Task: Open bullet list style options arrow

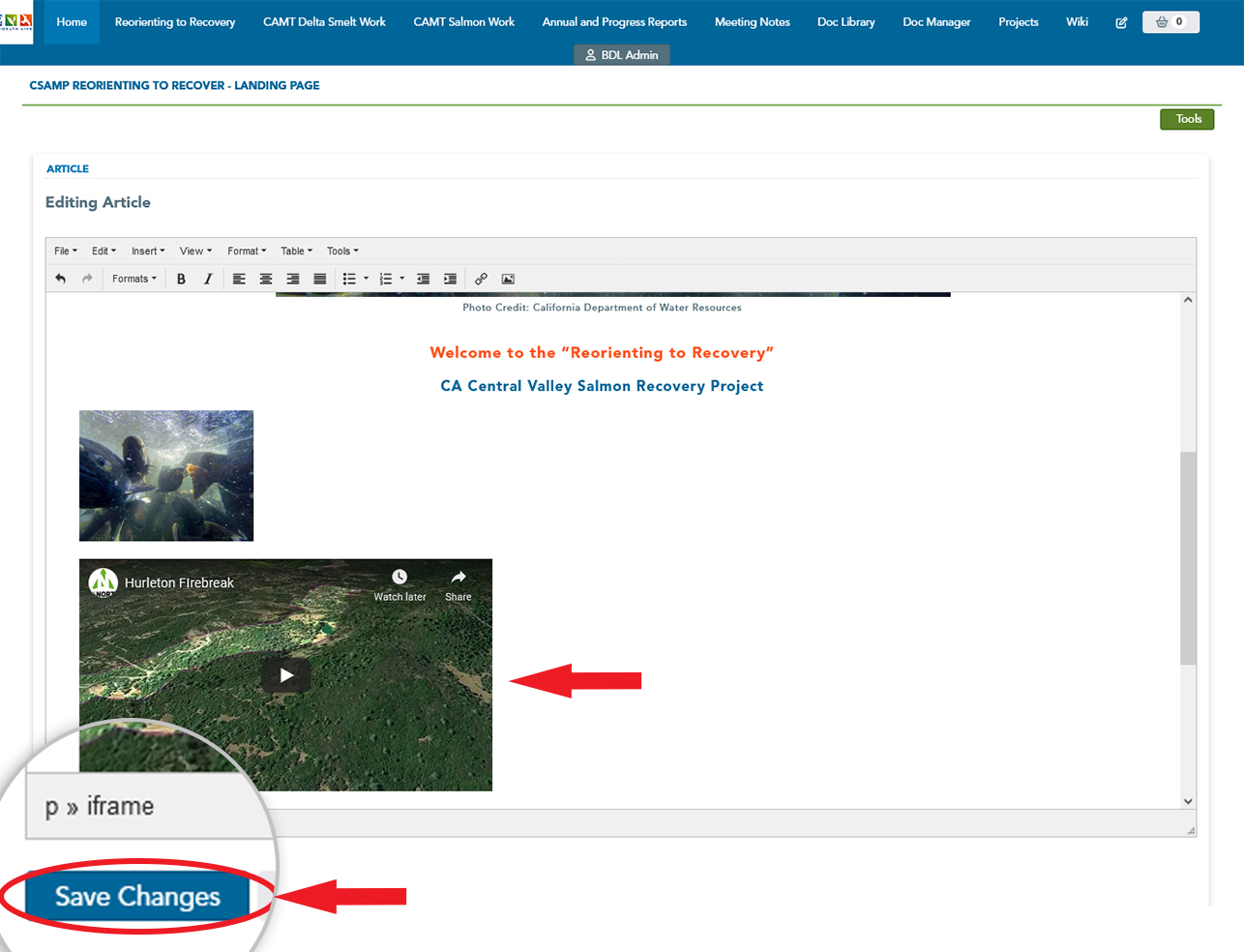Action: [366, 279]
